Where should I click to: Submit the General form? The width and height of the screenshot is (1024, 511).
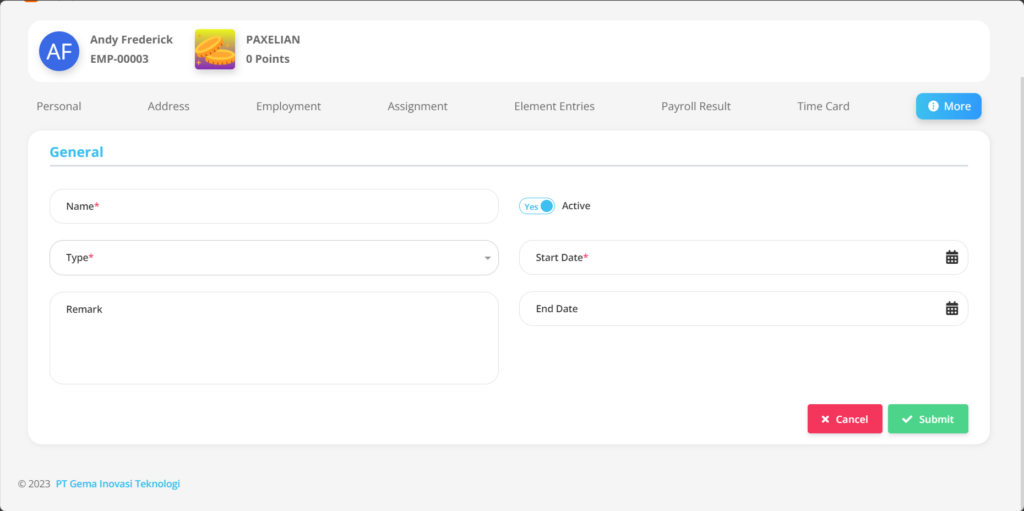(927, 419)
